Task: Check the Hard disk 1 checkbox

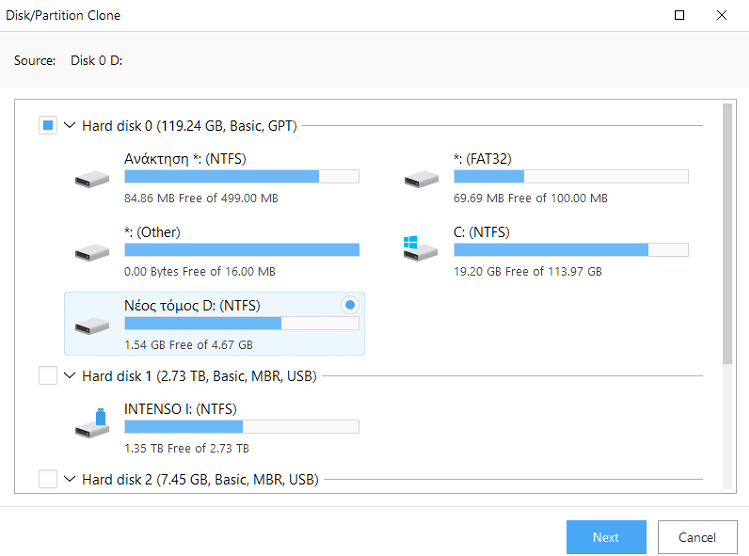Action: pos(48,375)
